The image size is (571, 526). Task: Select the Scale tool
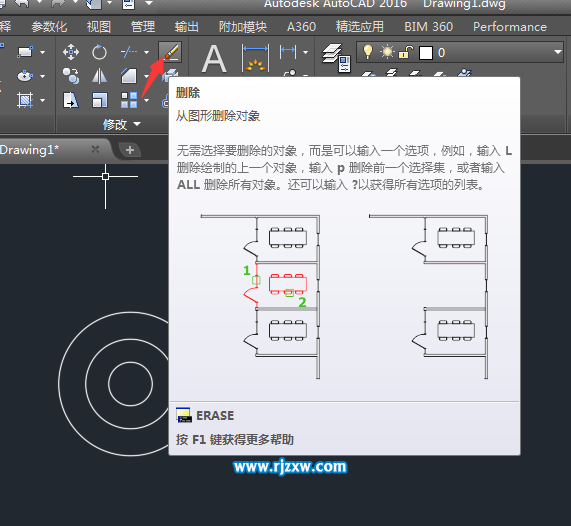point(99,100)
